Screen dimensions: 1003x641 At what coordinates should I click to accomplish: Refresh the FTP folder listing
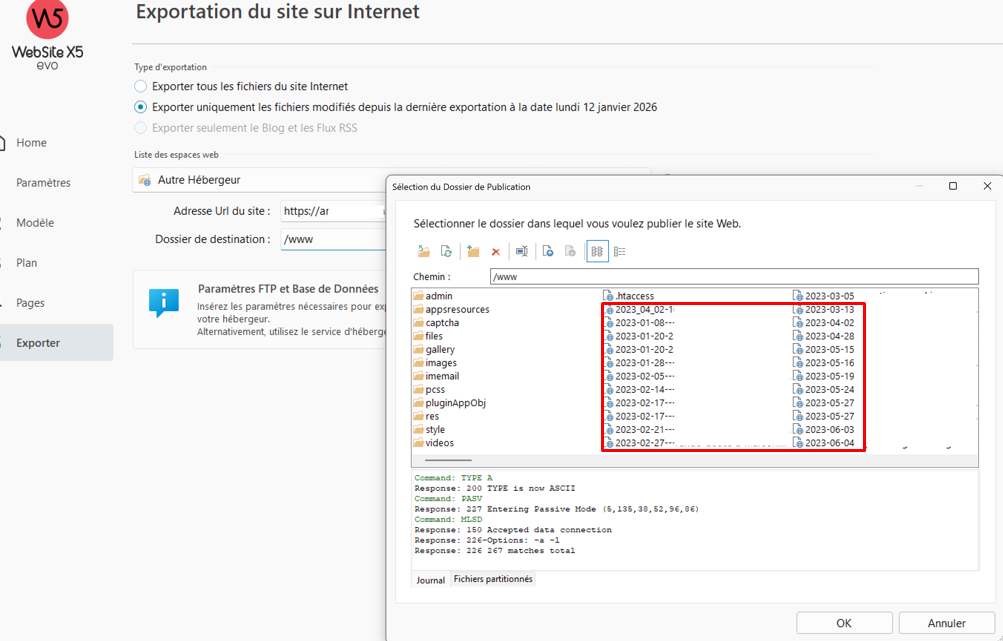pyautogui.click(x=447, y=251)
